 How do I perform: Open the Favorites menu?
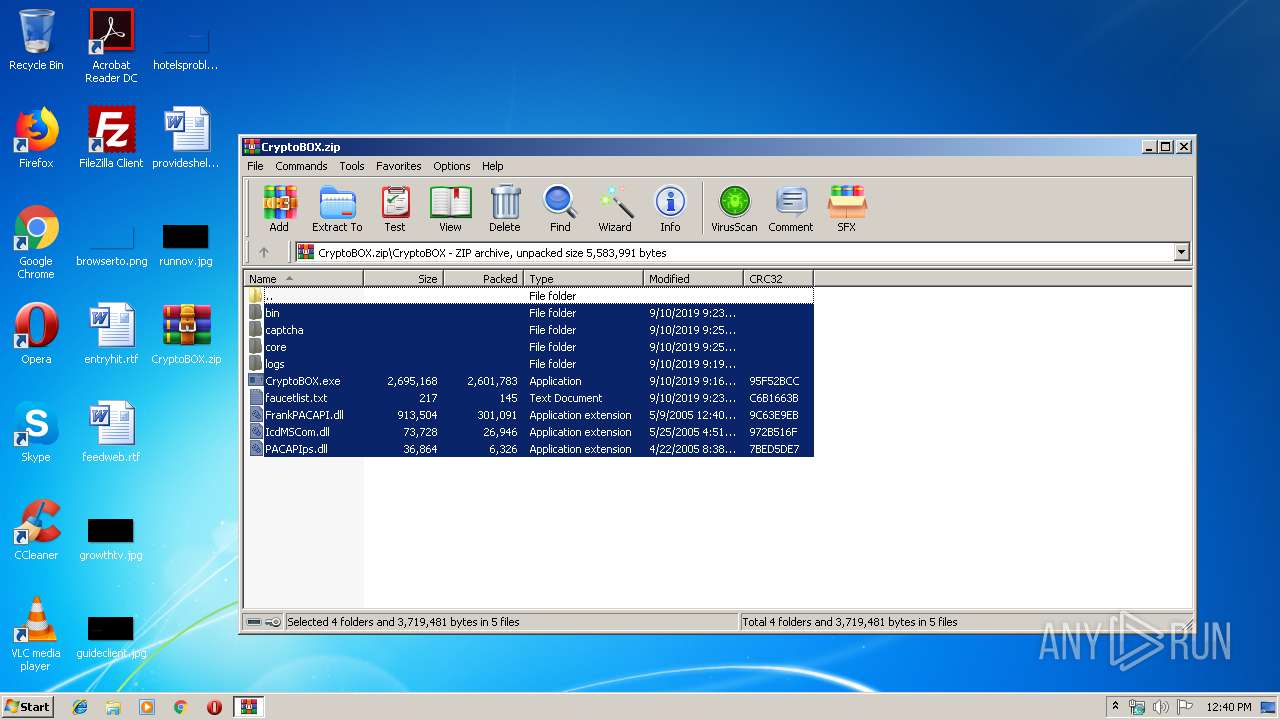(398, 166)
